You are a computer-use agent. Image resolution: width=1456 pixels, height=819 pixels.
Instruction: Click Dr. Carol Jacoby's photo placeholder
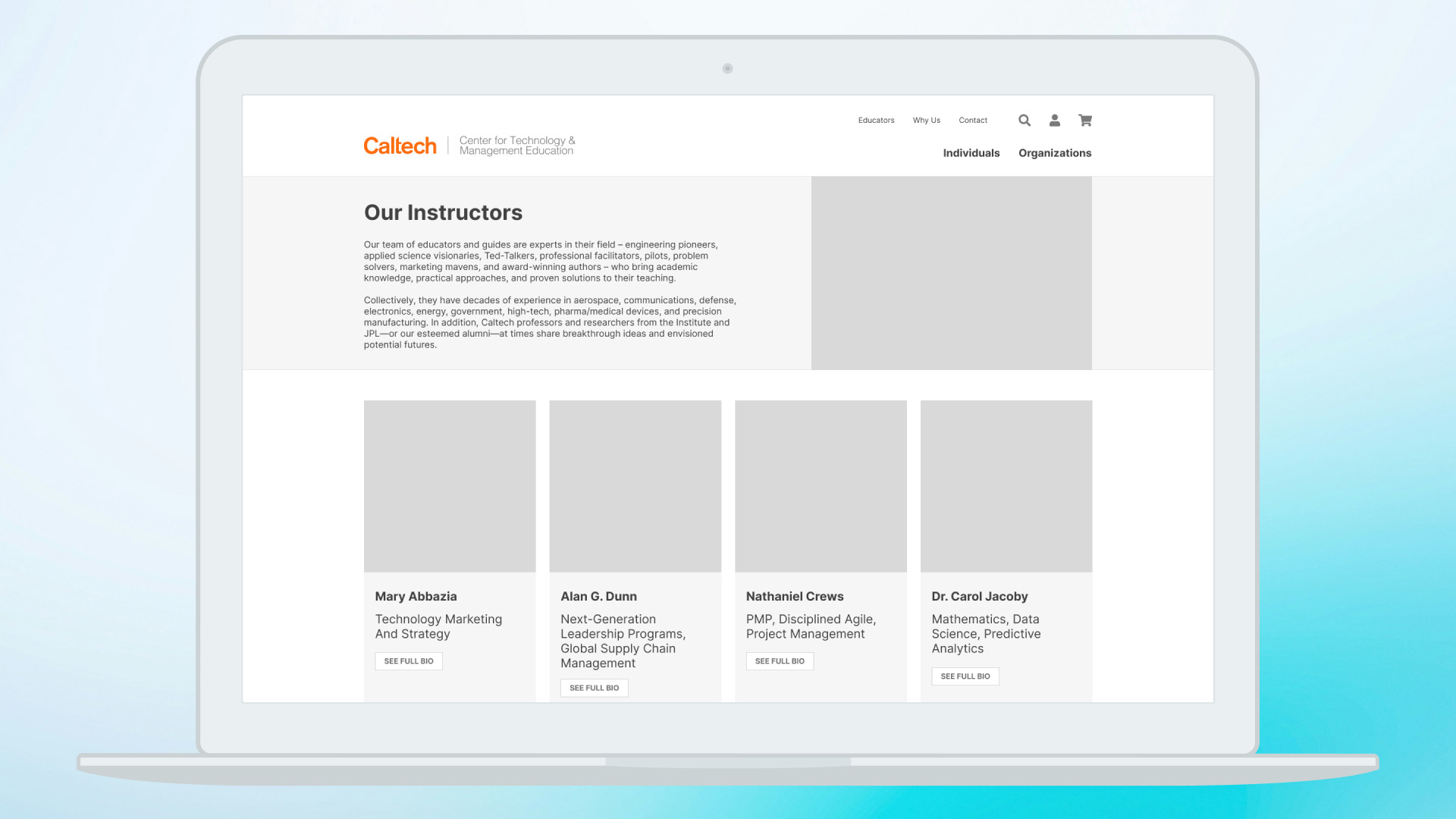click(x=1006, y=486)
